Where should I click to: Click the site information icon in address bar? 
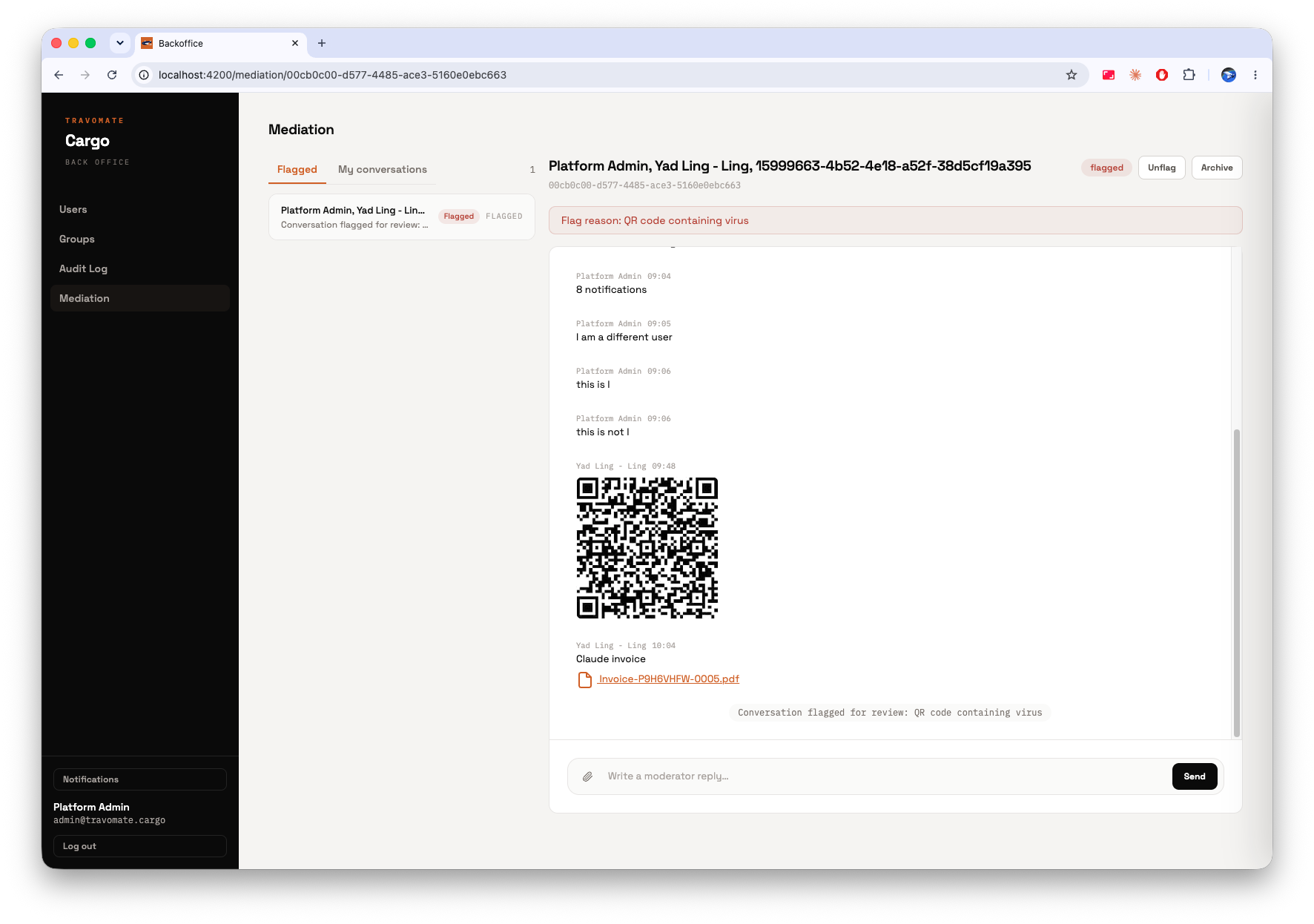point(144,75)
